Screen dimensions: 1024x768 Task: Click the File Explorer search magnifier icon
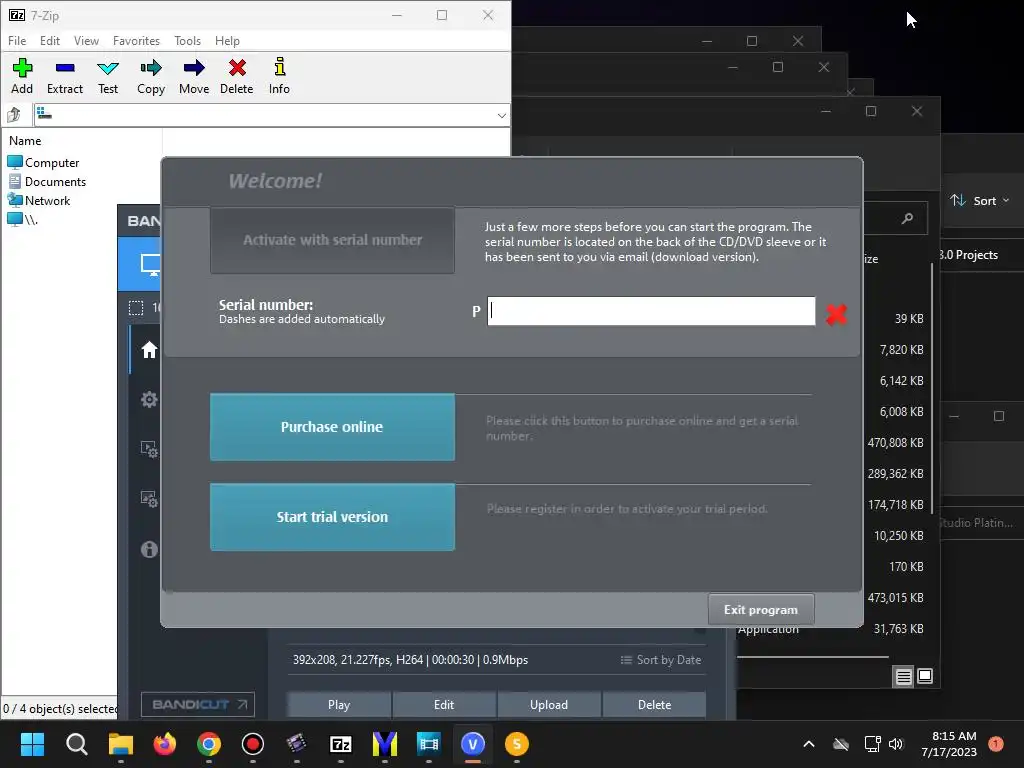(907, 219)
